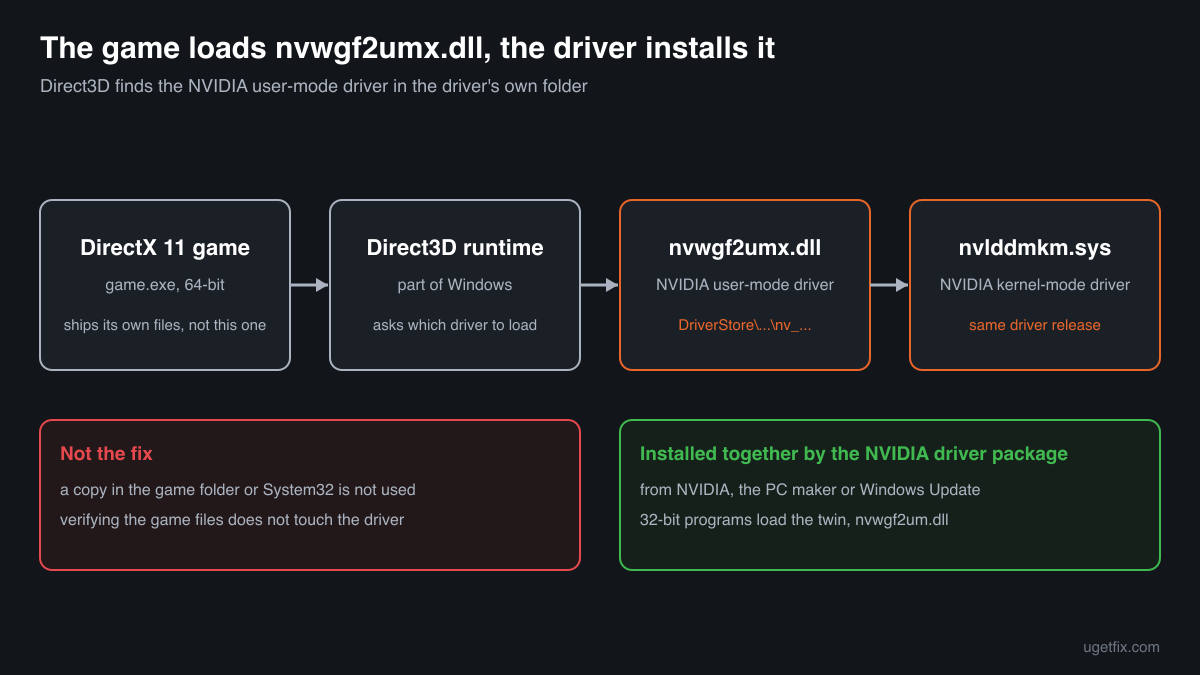Viewport: 1200px width, 675px height.
Task: Select the 'DirectX 11 game' heading
Action: click(165, 248)
